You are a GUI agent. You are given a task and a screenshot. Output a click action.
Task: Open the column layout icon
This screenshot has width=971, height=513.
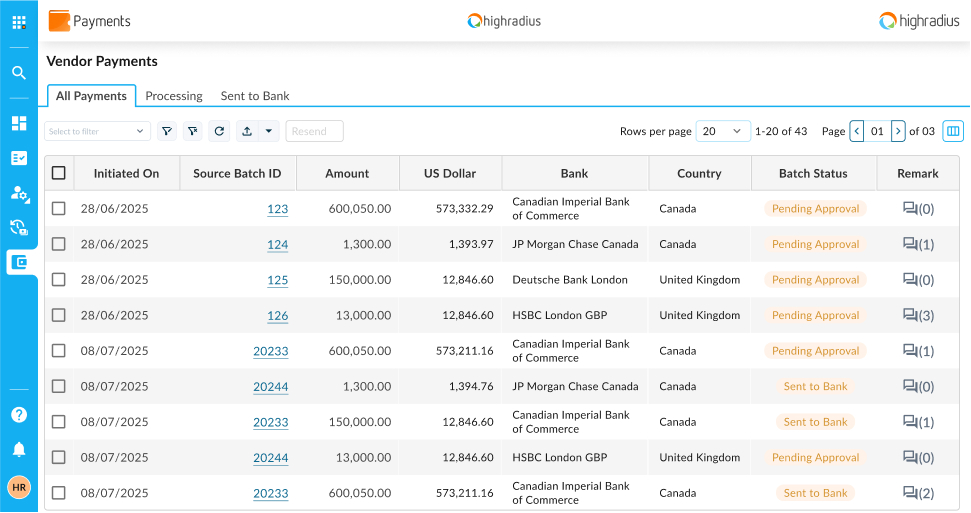pos(953,131)
